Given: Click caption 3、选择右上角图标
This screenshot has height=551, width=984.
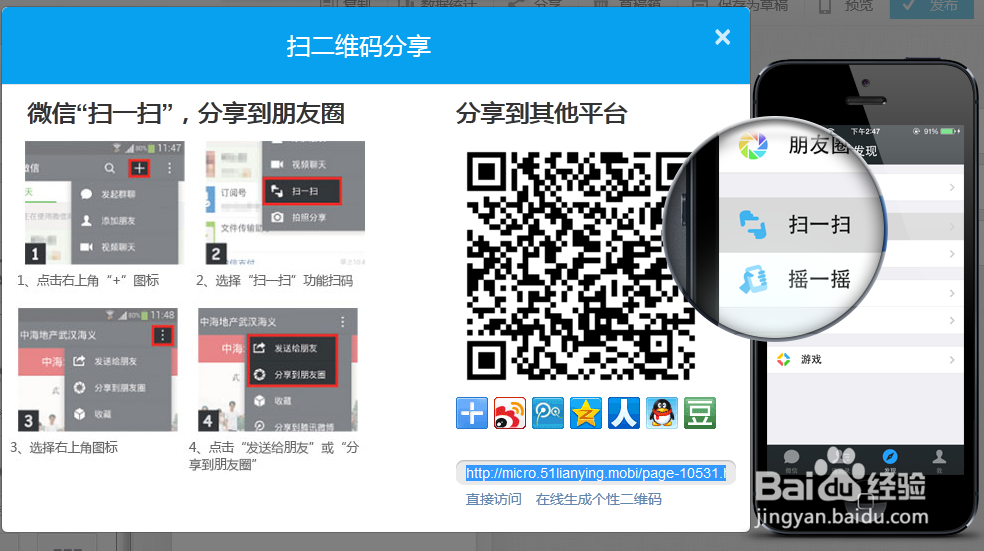Looking at the screenshot, I should (64, 447).
